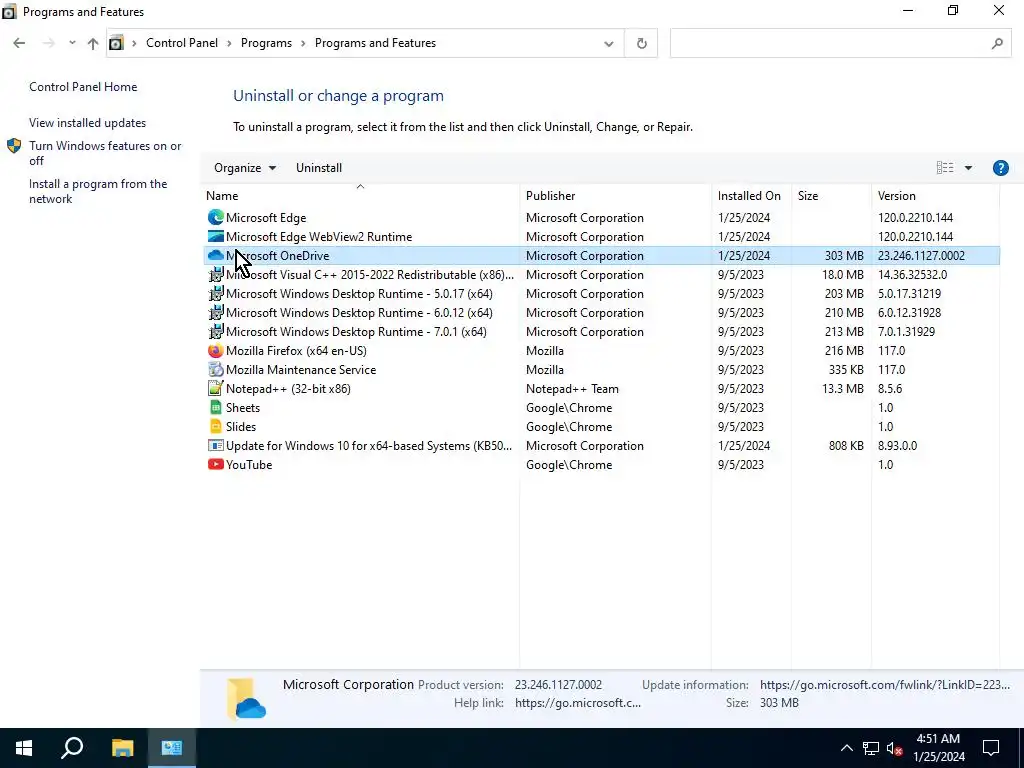Expand the view options dropdown arrow
The height and width of the screenshot is (768, 1024).
point(968,168)
